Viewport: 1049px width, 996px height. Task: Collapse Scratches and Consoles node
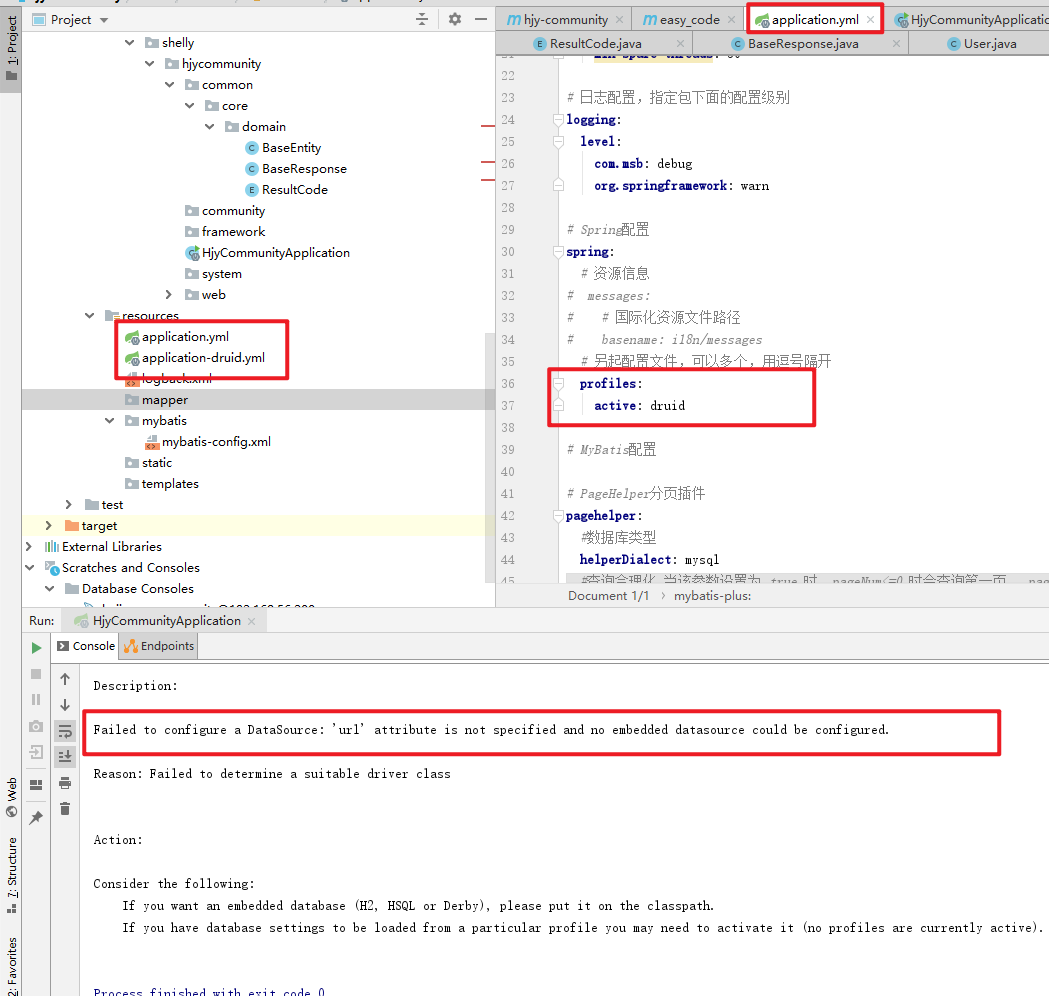(x=29, y=567)
